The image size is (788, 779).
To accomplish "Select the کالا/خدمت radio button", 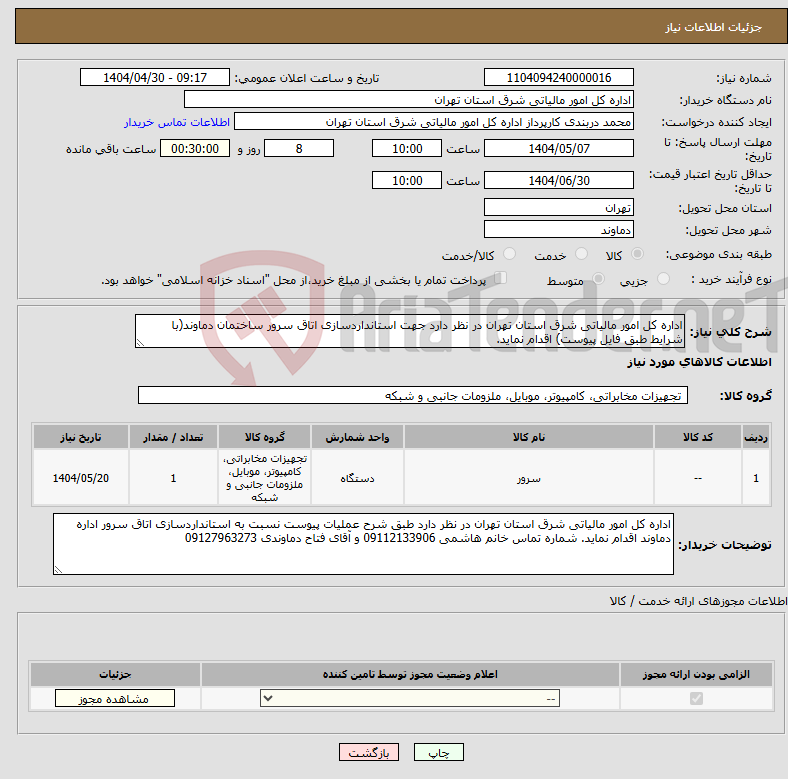I will pos(509,254).
